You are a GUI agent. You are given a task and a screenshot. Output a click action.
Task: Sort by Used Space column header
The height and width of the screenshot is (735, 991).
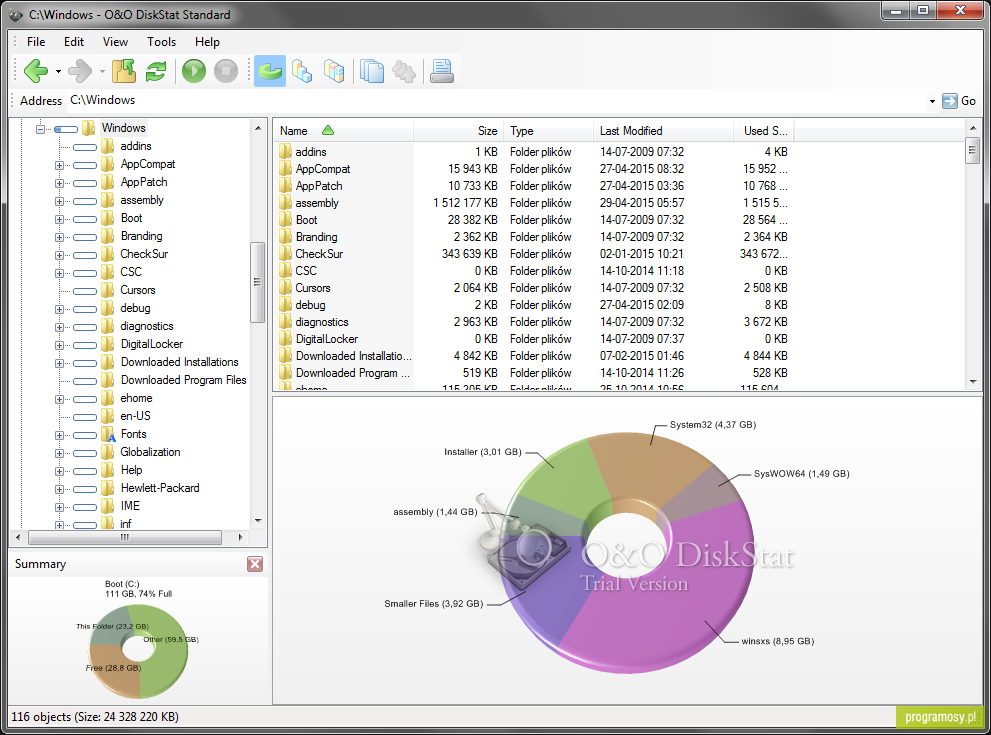point(763,131)
